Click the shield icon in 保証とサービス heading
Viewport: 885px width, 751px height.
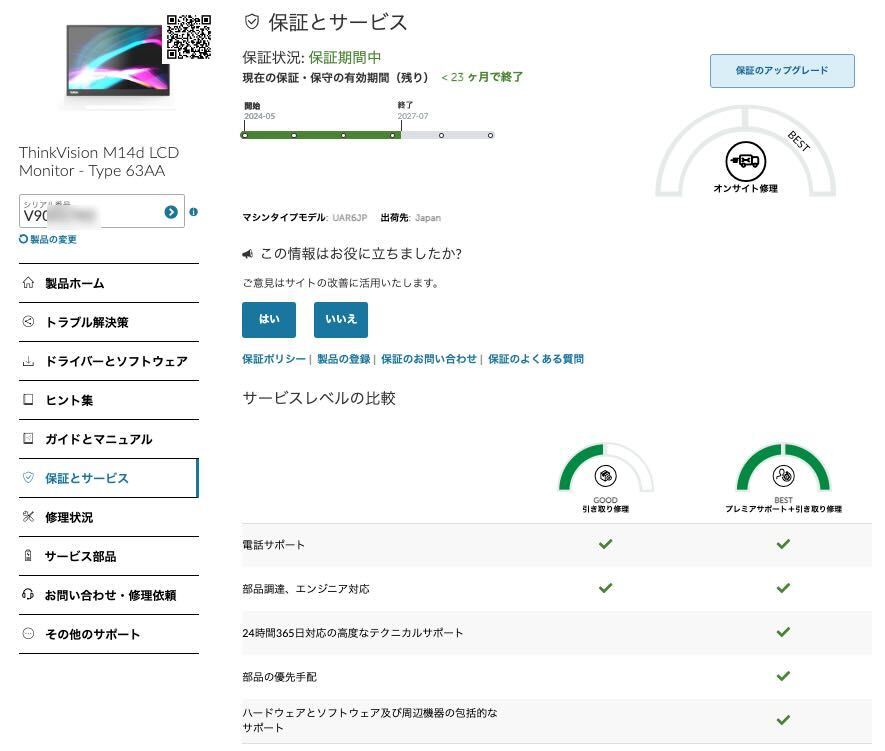coord(252,22)
